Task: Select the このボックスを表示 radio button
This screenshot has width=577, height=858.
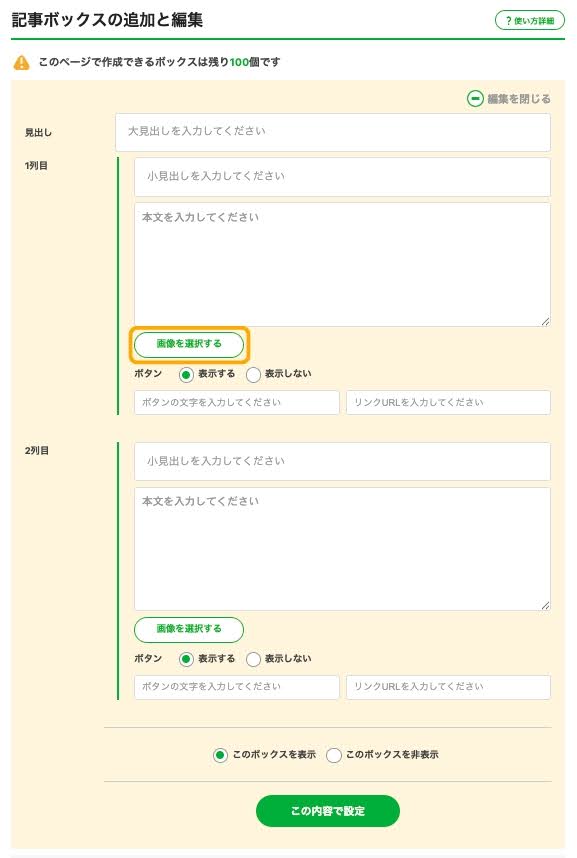Action: (220, 756)
